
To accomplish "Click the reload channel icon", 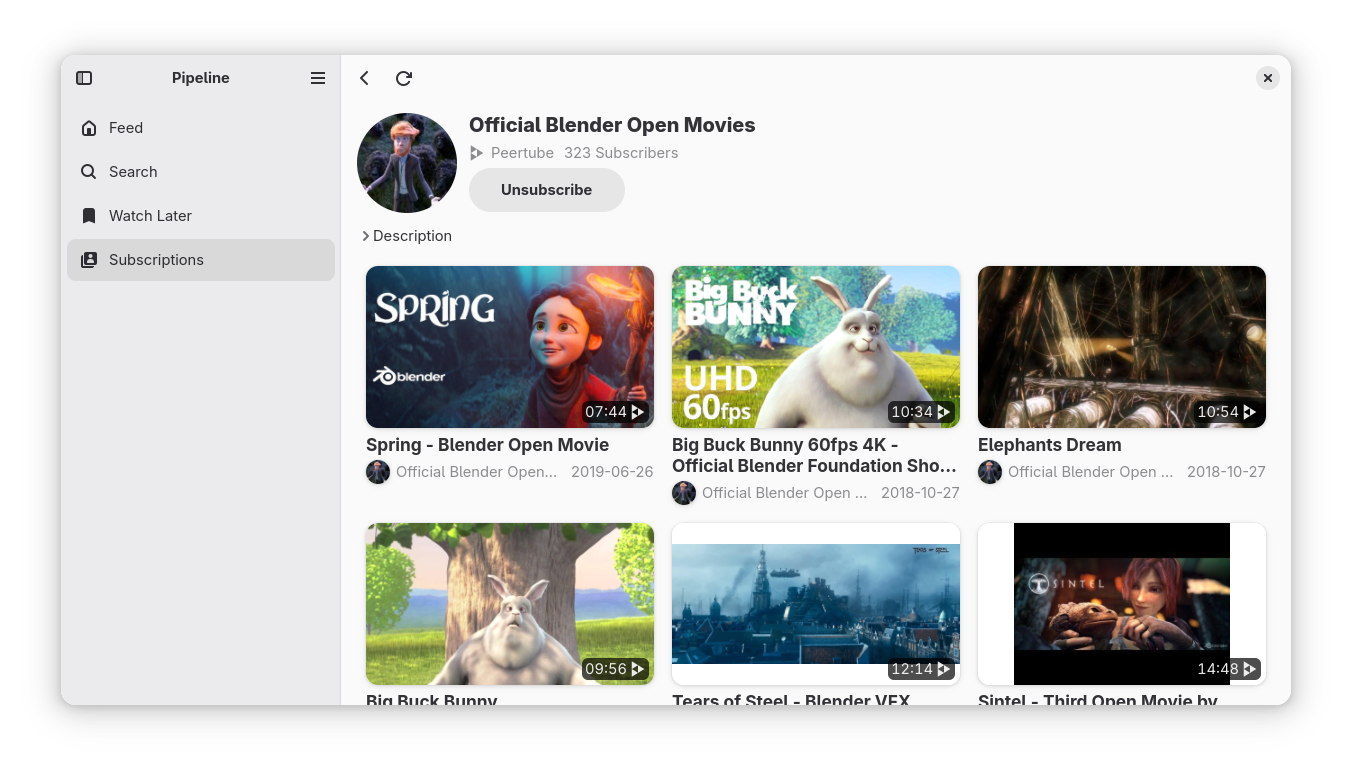I will pos(404,78).
